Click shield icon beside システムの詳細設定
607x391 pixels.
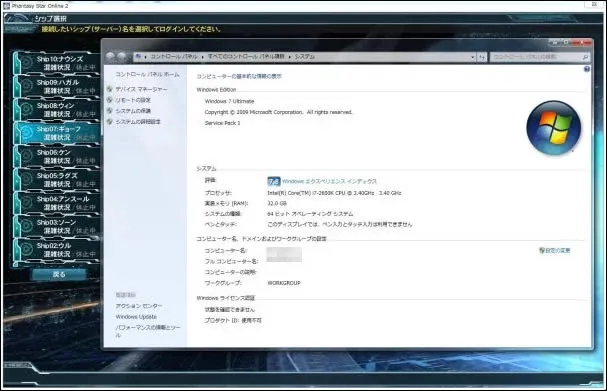pos(110,122)
